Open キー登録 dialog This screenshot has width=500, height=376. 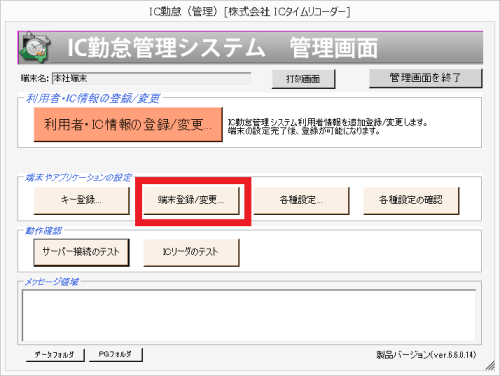point(81,200)
